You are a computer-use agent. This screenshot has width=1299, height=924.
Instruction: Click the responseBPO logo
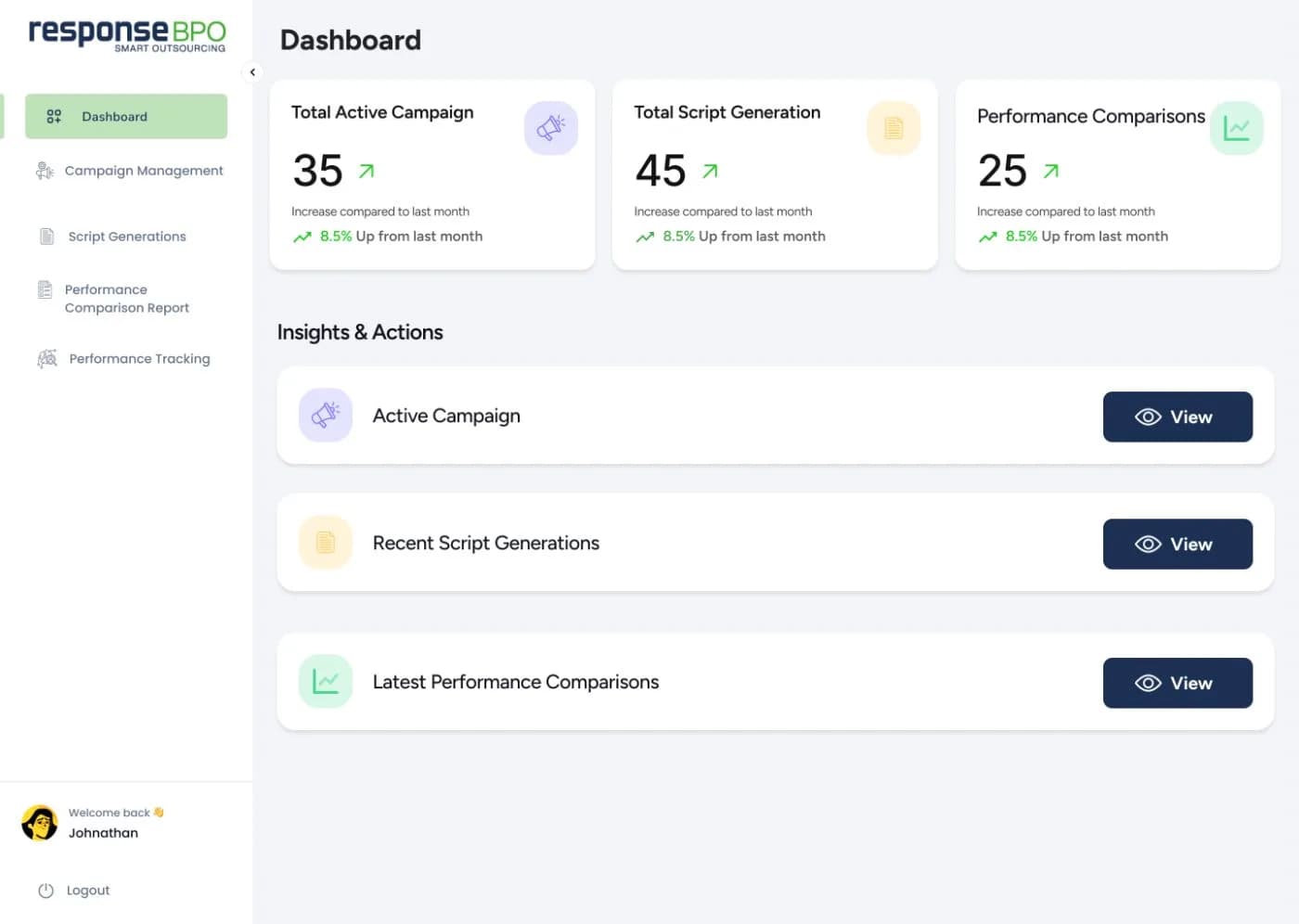pos(127,35)
